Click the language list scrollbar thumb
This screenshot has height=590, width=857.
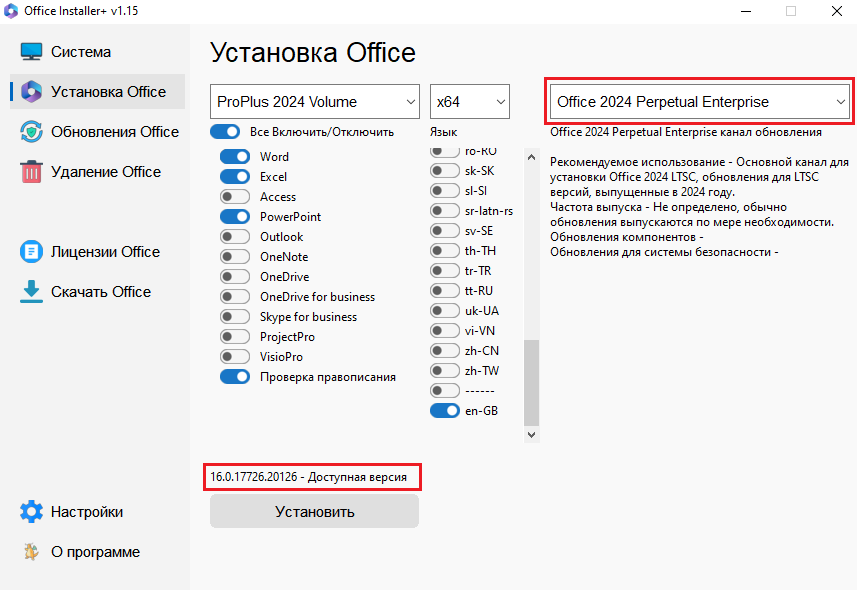(531, 383)
